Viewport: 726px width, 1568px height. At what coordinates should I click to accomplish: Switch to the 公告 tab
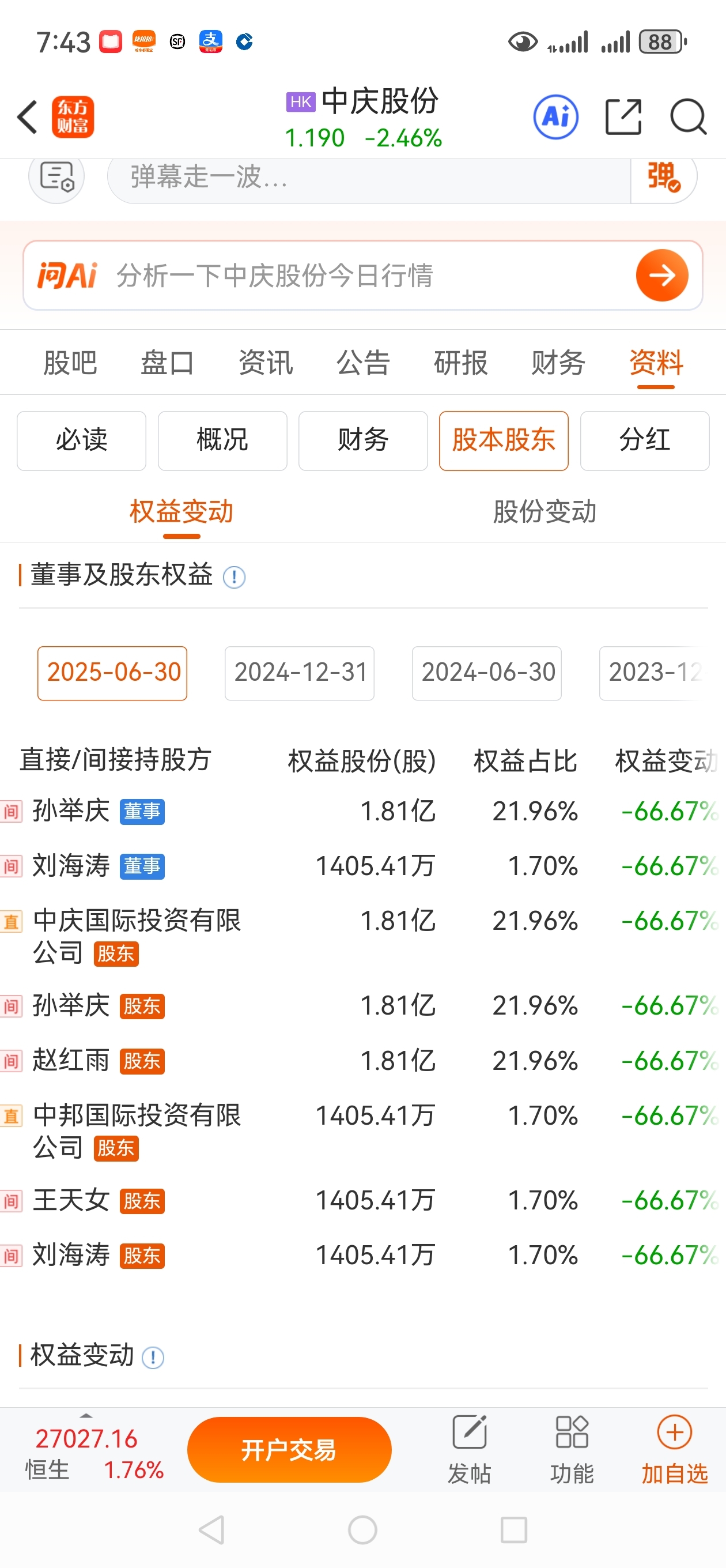tap(364, 363)
